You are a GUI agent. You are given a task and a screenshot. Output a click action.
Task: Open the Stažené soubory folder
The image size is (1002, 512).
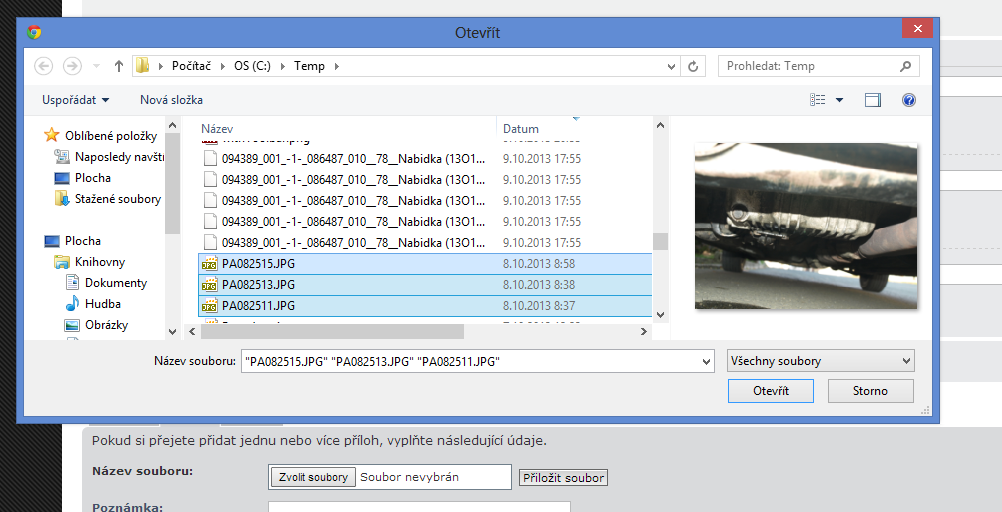[x=117, y=199]
